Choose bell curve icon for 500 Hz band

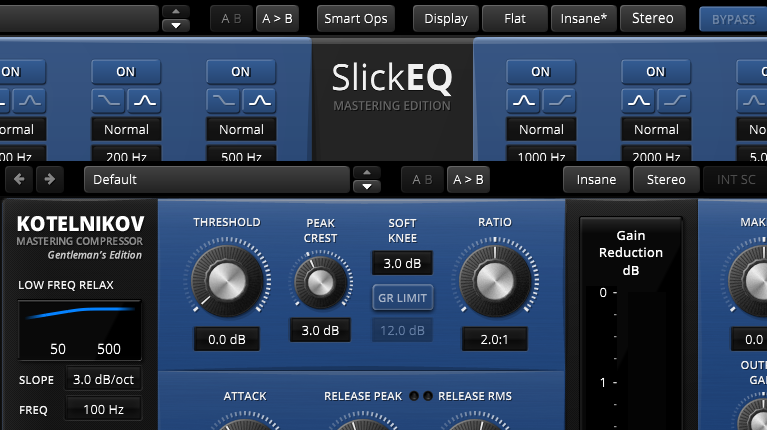click(x=260, y=100)
